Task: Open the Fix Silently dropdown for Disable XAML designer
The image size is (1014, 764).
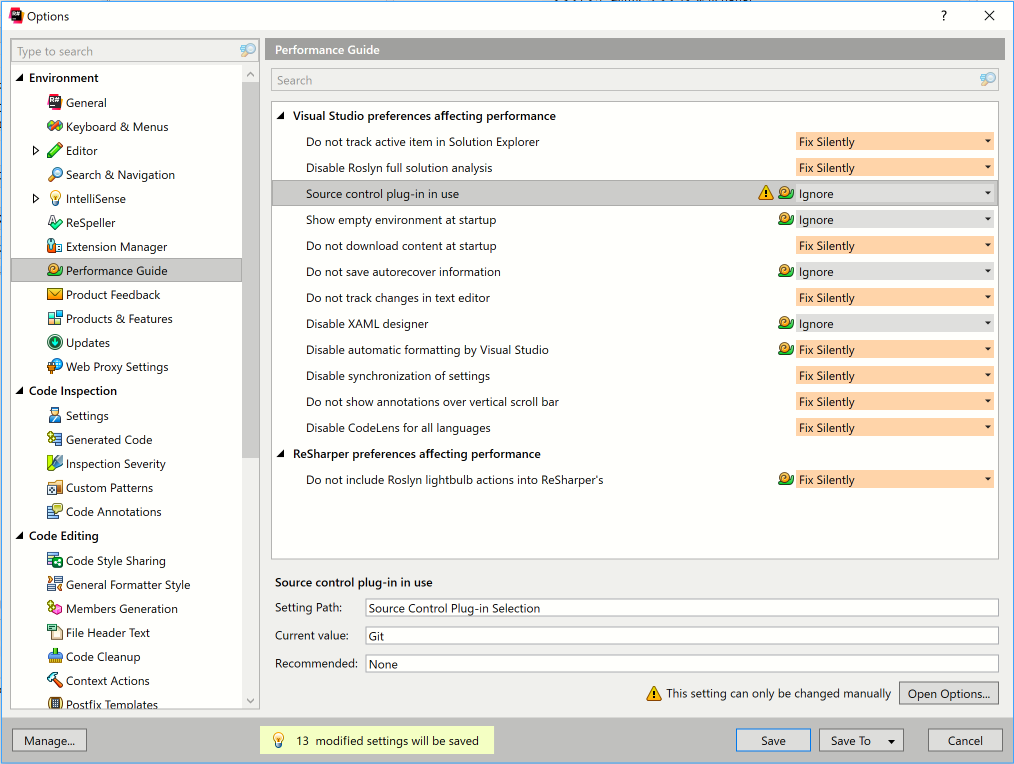Action: (x=986, y=323)
